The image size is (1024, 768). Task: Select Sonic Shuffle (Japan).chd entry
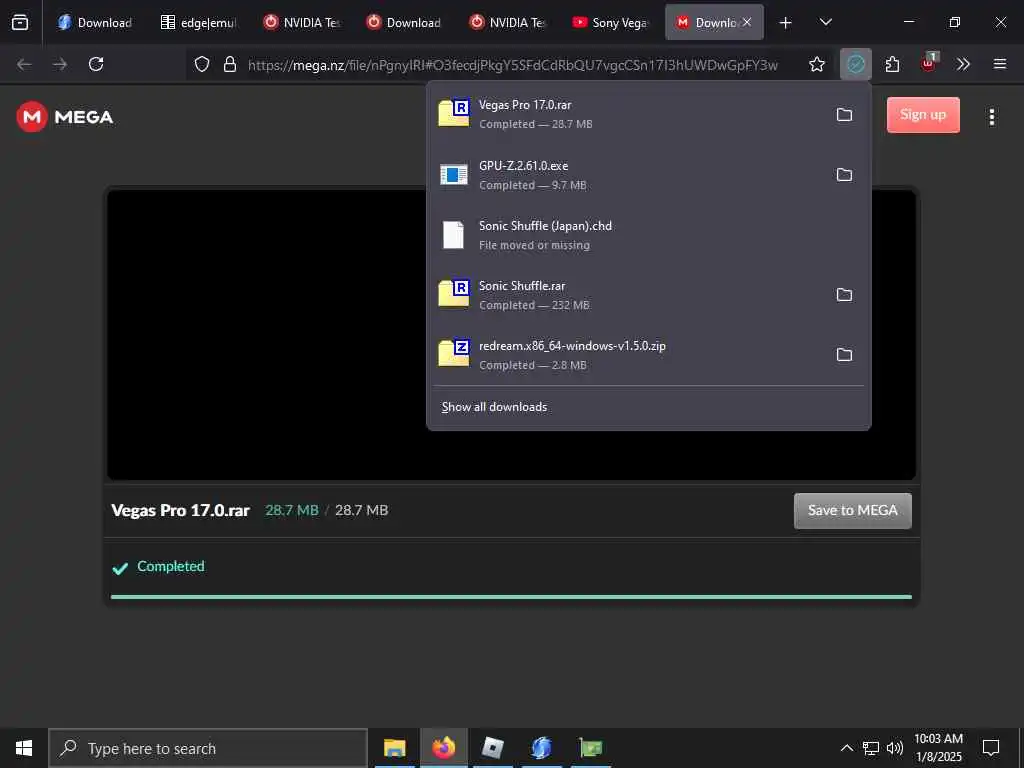click(648, 235)
